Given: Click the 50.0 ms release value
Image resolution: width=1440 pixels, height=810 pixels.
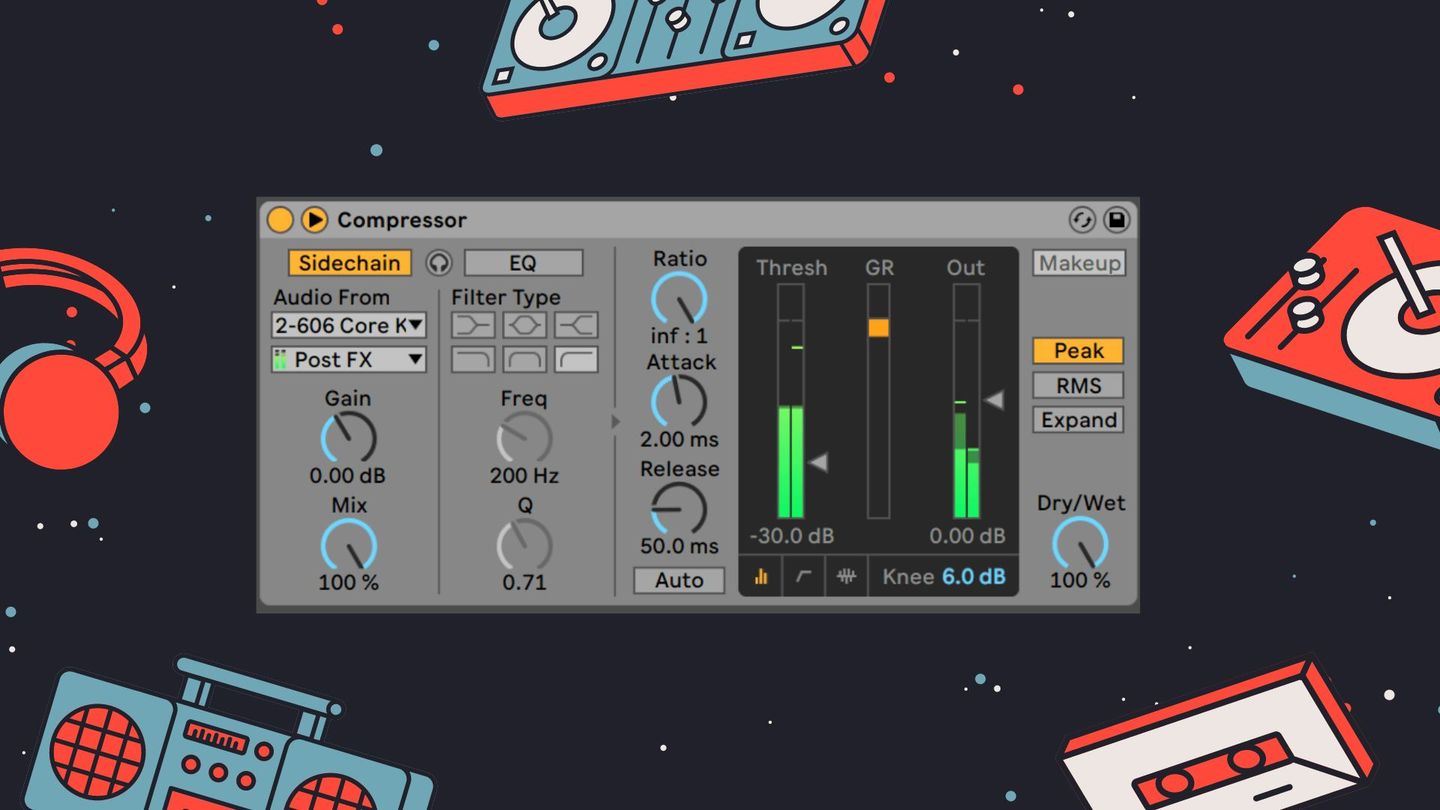Looking at the screenshot, I should pyautogui.click(x=679, y=546).
